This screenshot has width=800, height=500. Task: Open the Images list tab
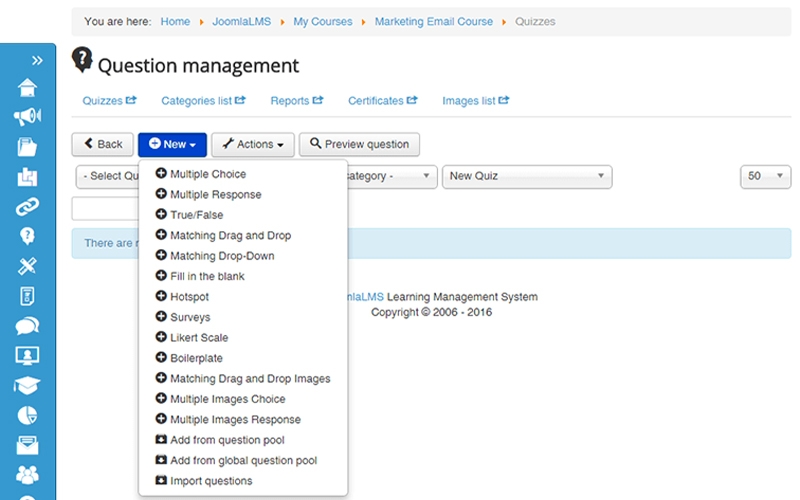pos(468,101)
